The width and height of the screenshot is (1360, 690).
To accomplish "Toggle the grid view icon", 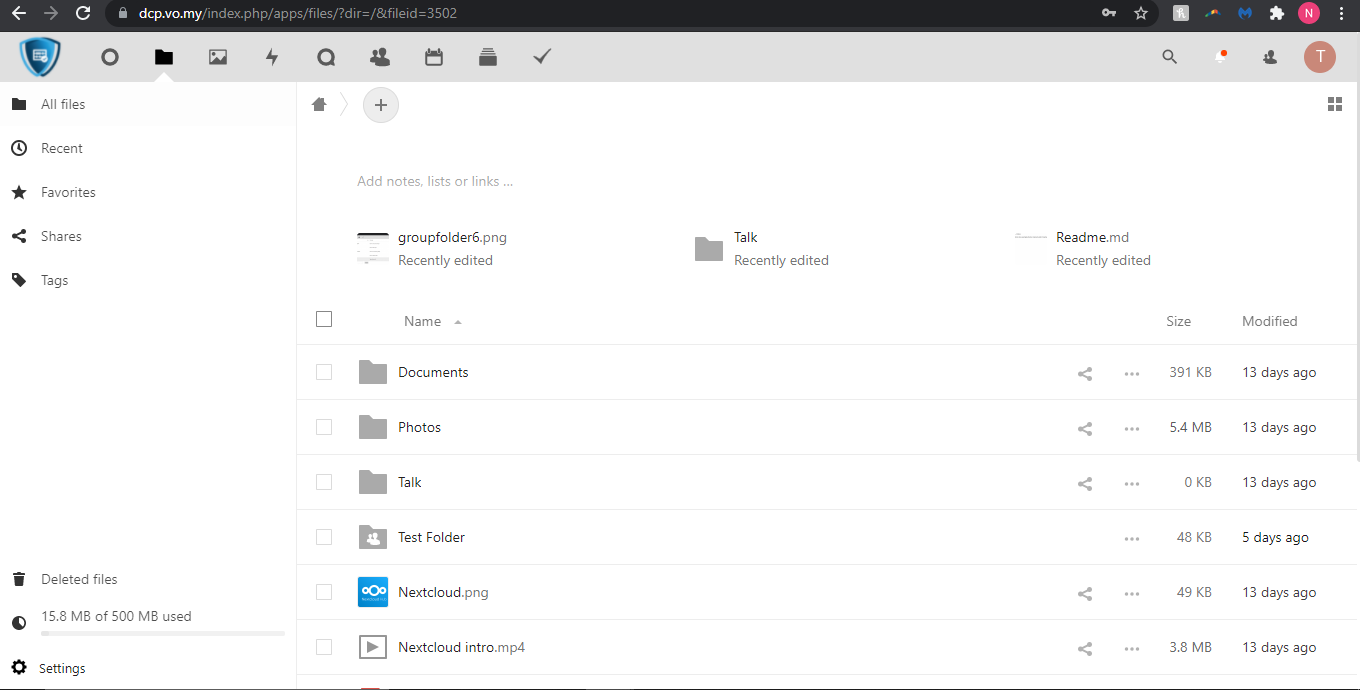I will pyautogui.click(x=1334, y=104).
